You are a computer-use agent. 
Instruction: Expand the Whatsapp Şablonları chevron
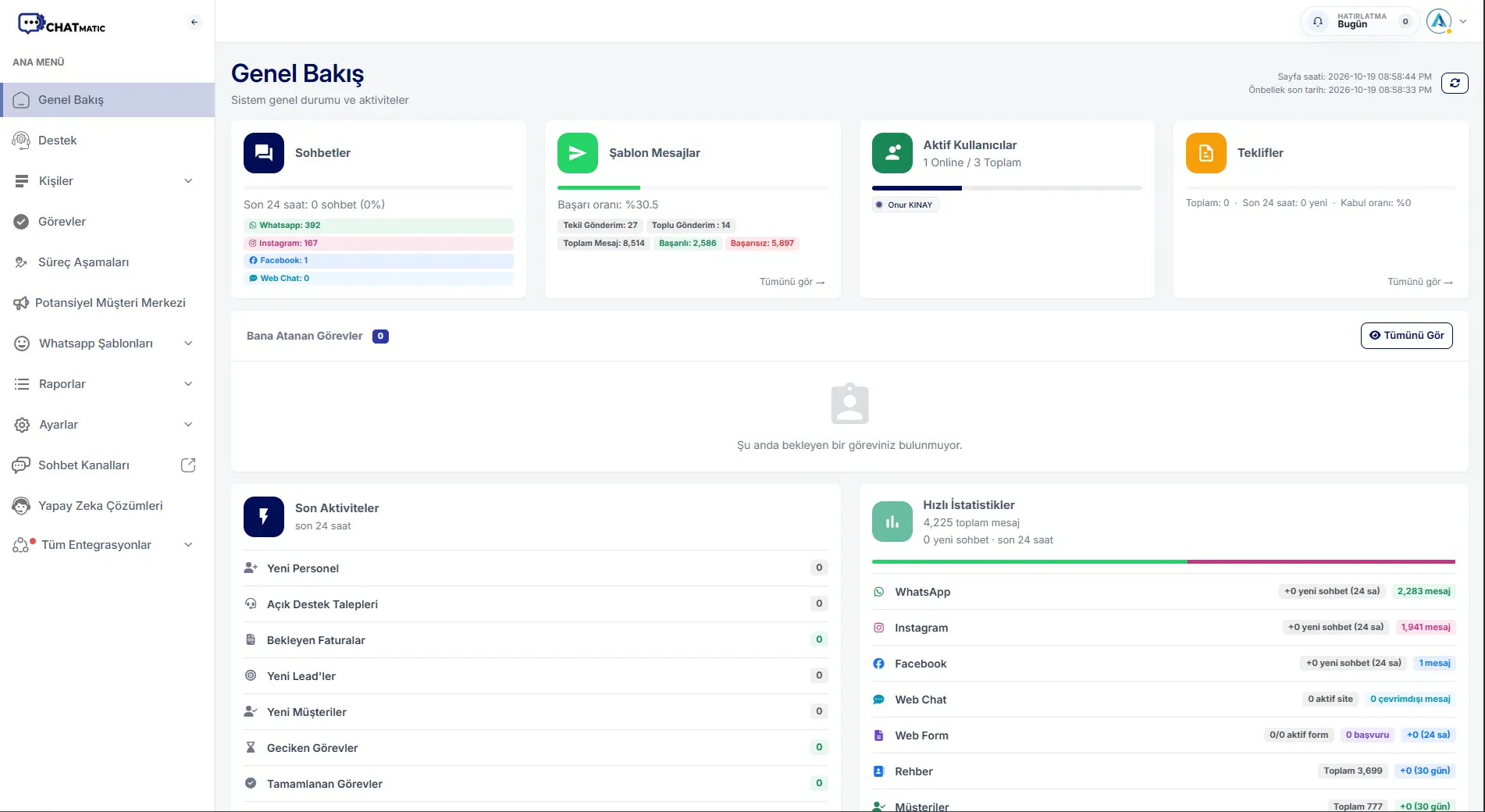point(188,344)
